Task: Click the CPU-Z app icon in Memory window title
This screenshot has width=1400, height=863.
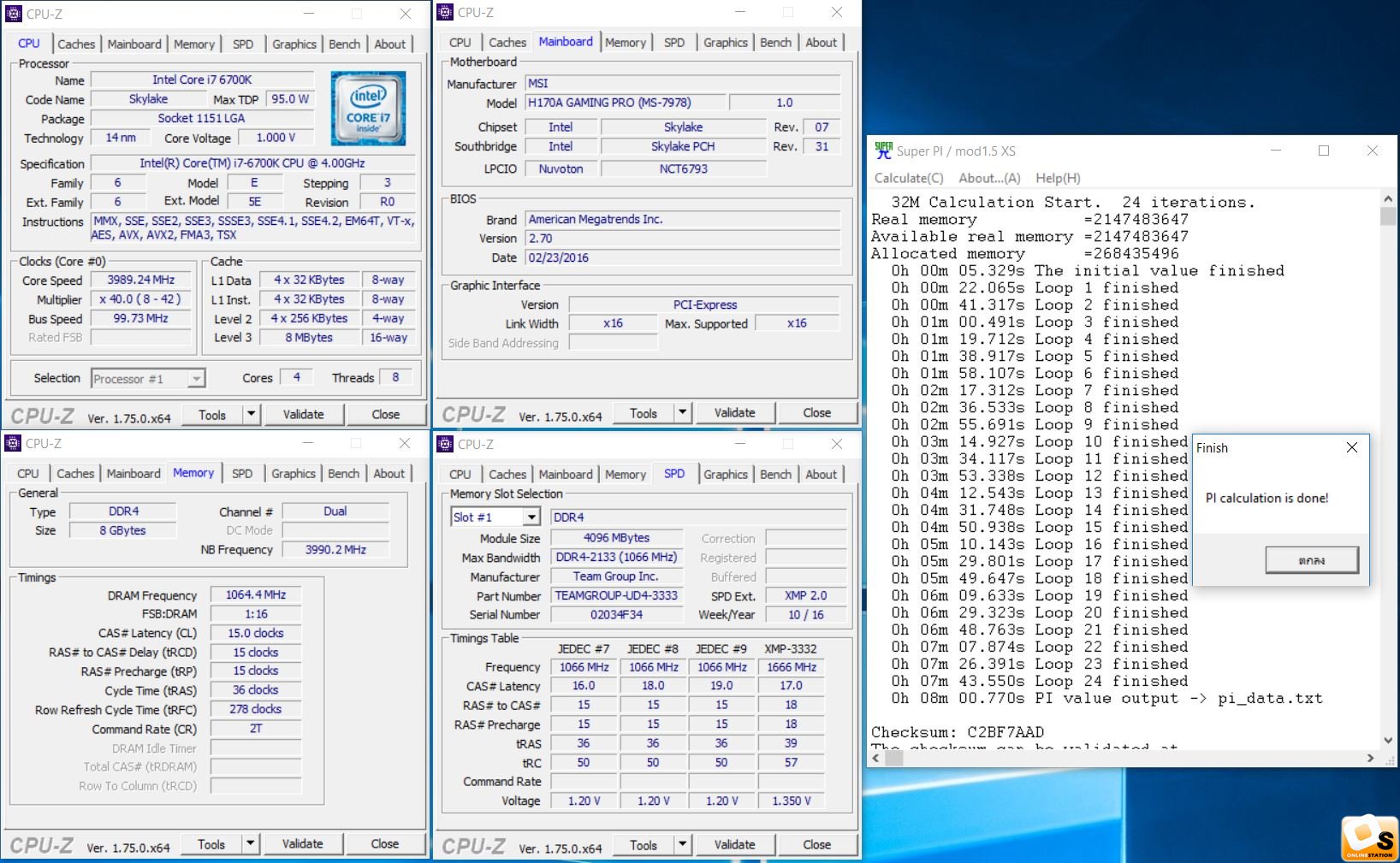Action: click(x=13, y=443)
